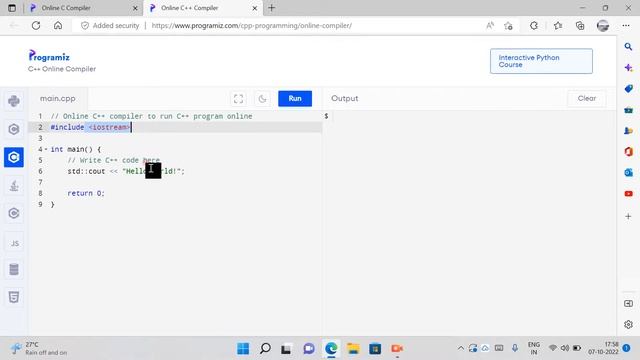This screenshot has height=360, width=640.
Task: Open a new browser tab
Action: coord(271,8)
